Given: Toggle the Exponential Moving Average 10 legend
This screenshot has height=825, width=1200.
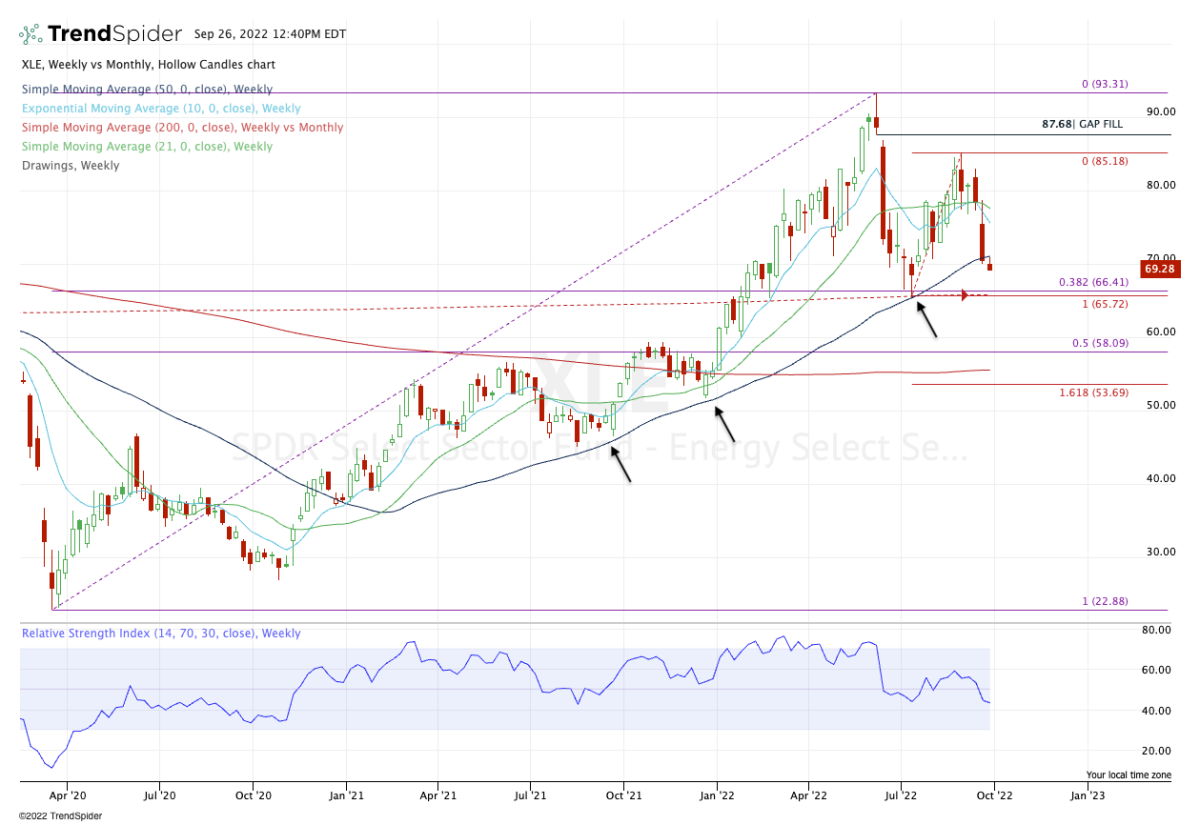Looking at the screenshot, I should (160, 109).
